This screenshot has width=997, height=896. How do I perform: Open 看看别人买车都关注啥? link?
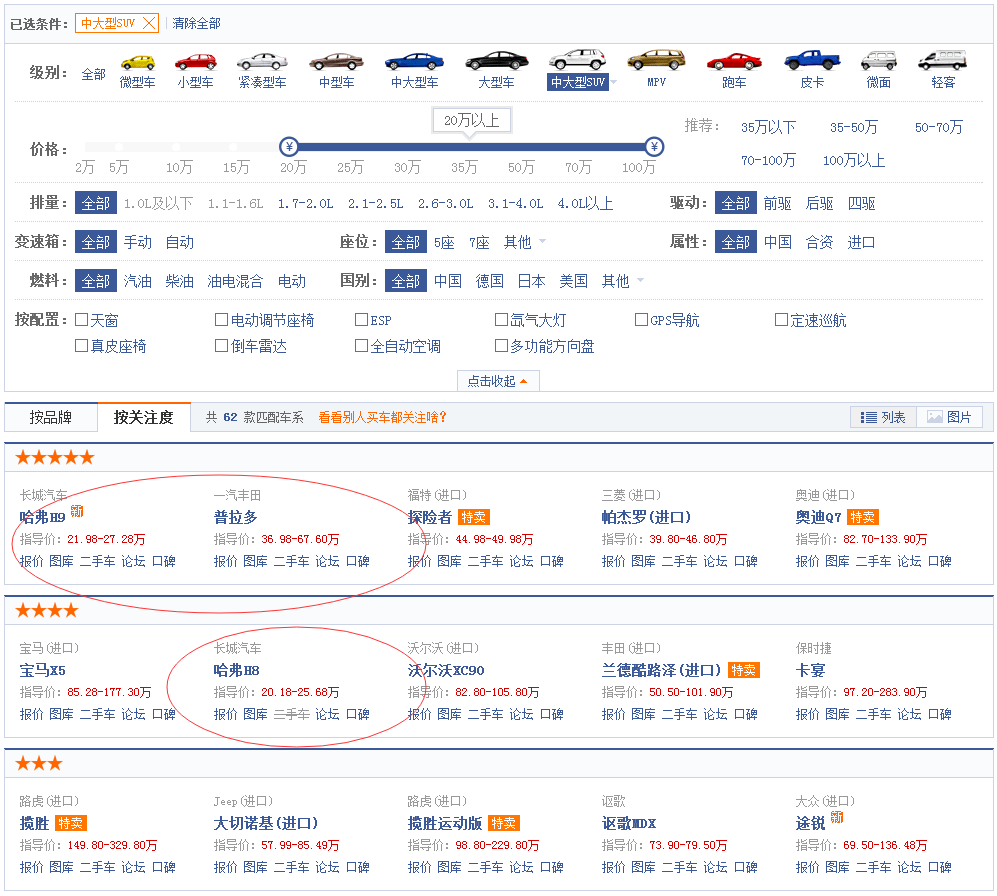(x=383, y=417)
